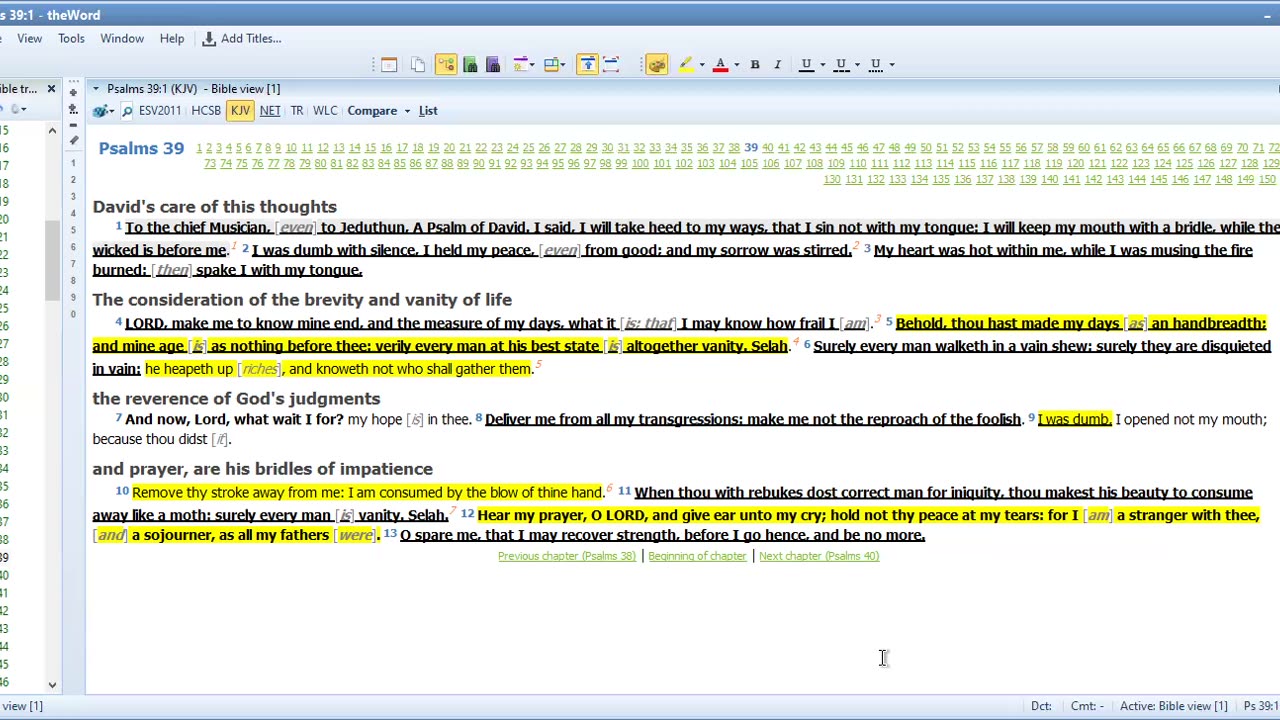
Task: Click the window layout icon
Action: [553, 64]
